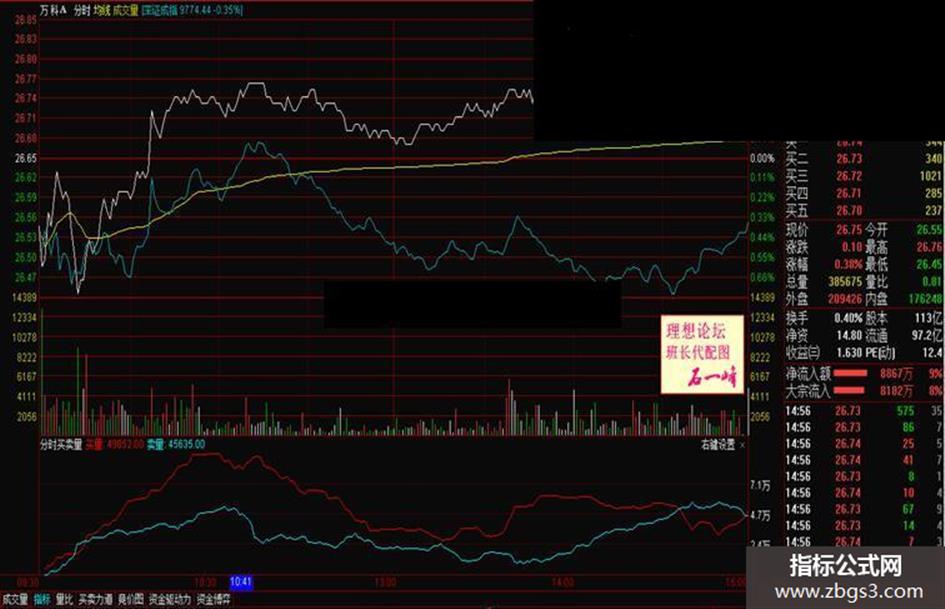Click the 最高 26.76 value
The width and height of the screenshot is (945, 609).
(929, 247)
